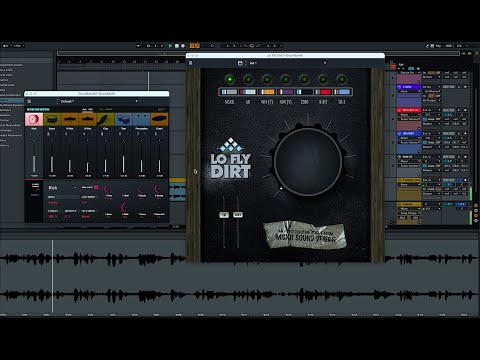480x360 pixels.
Task: Enable the 1200 LED in Lo Fly Dirt
Action: click(304, 79)
